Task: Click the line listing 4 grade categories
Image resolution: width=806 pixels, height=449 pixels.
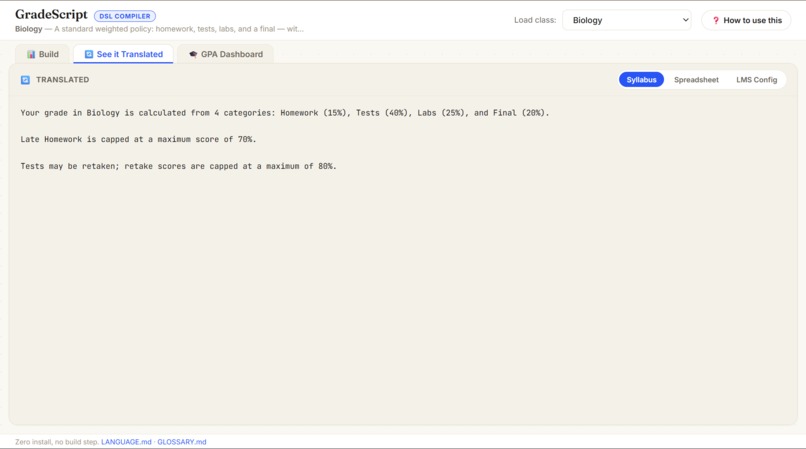Action: [x=285, y=113]
